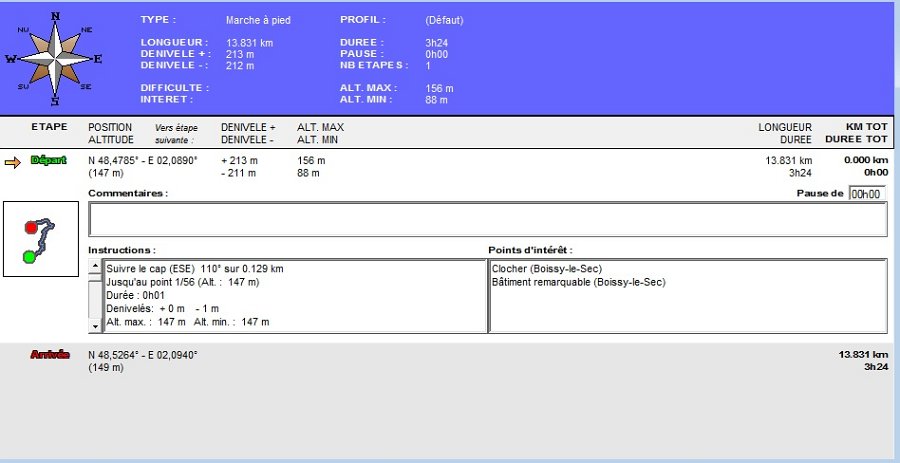Viewport: 900px width, 463px height.
Task: Select Bâtiment remarquable (Boissy-le-Sec) entry
Action: [x=578, y=282]
